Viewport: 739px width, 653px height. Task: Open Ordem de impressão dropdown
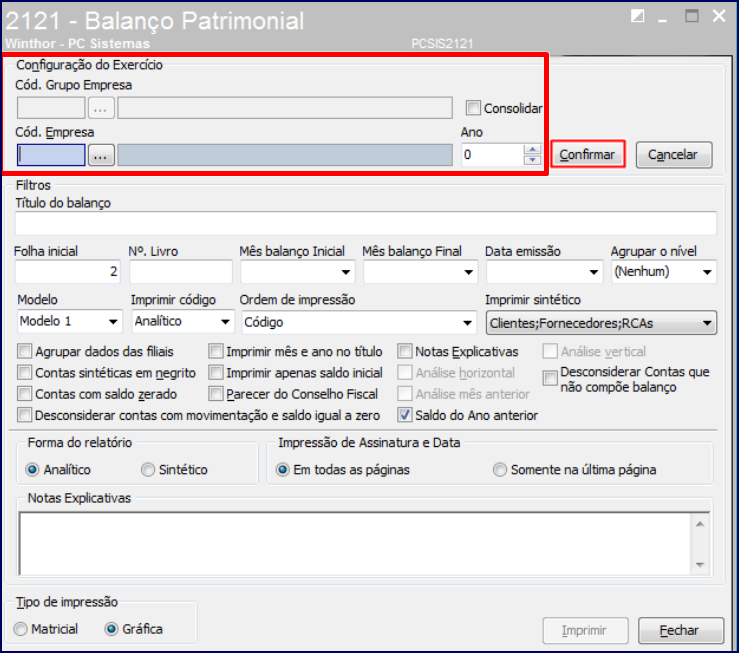point(467,323)
